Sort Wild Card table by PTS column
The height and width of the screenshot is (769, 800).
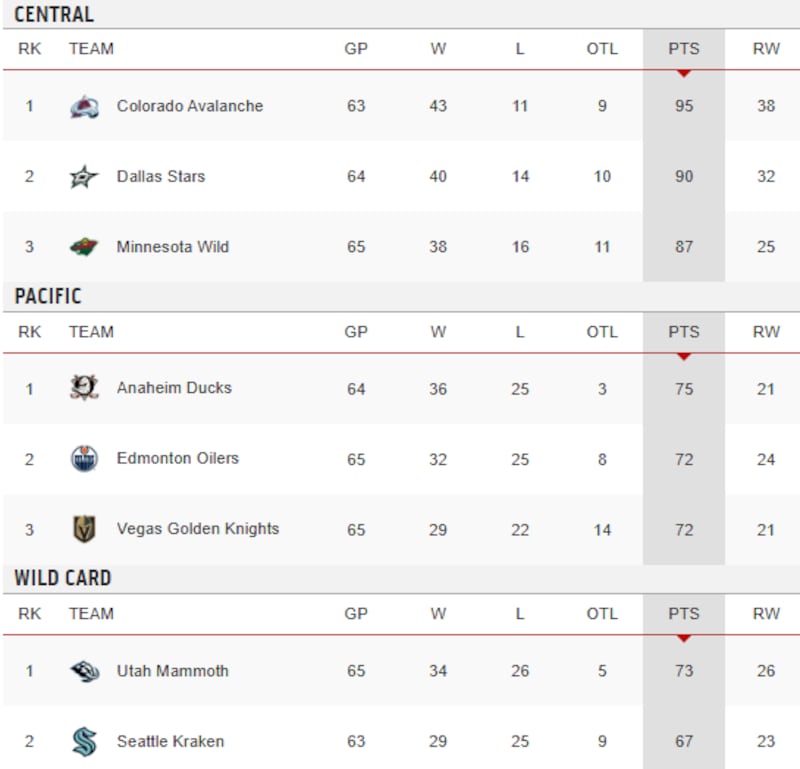684,614
